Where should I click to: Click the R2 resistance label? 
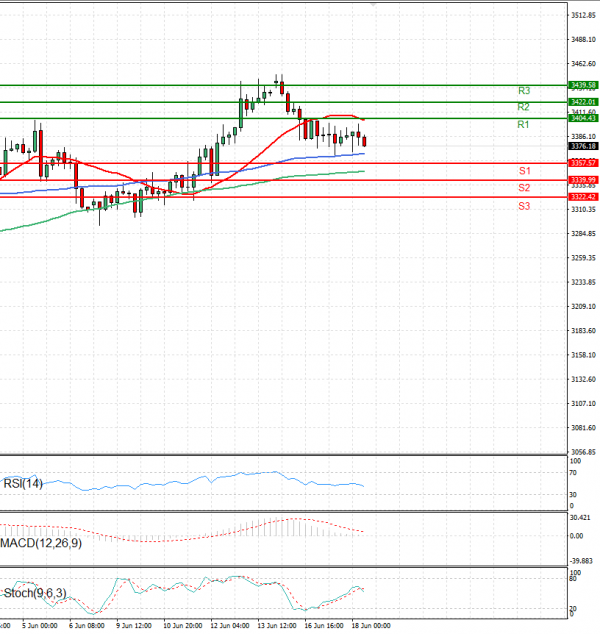523,107
